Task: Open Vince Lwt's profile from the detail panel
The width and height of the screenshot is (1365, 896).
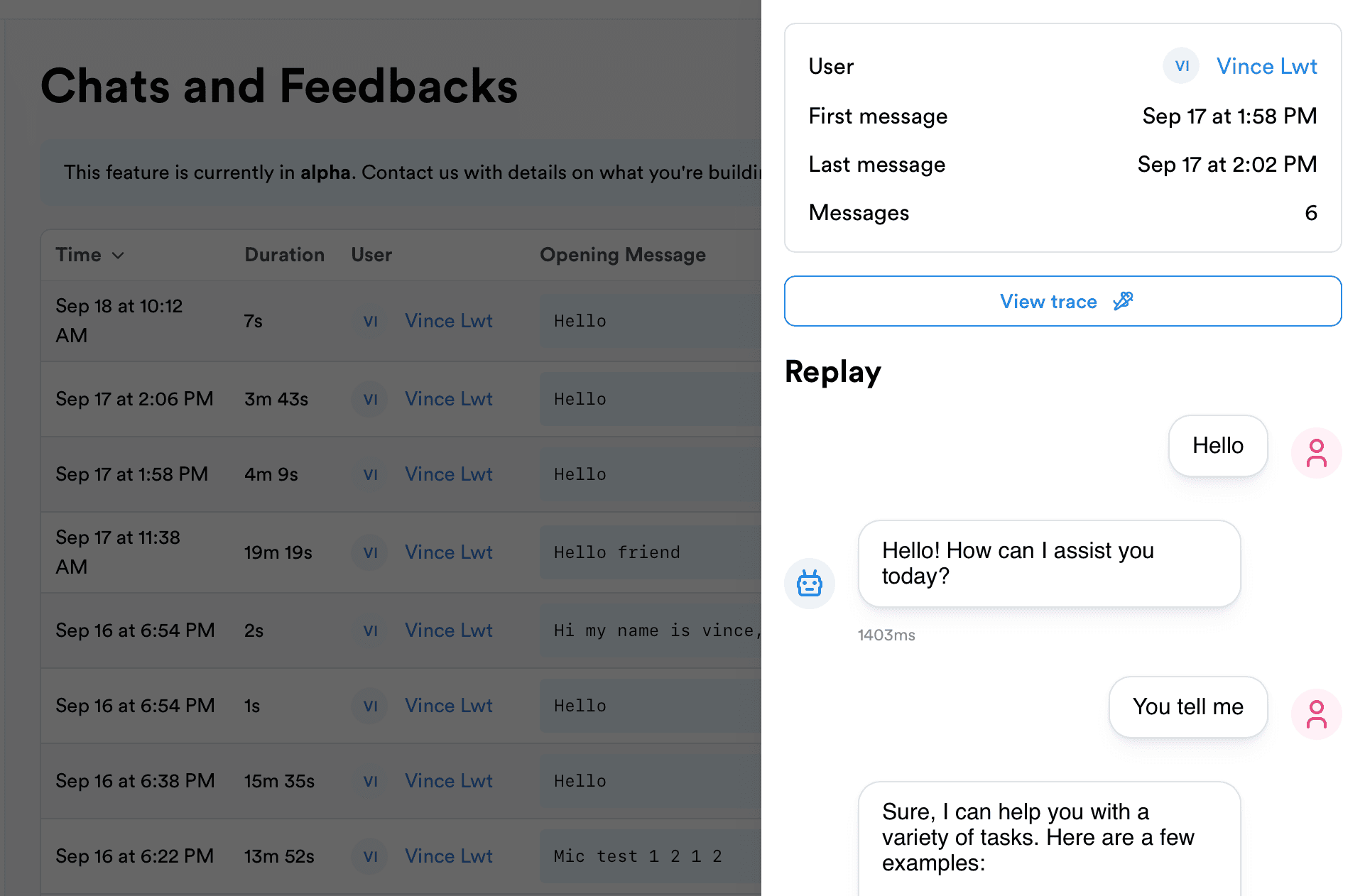Action: pos(1266,66)
